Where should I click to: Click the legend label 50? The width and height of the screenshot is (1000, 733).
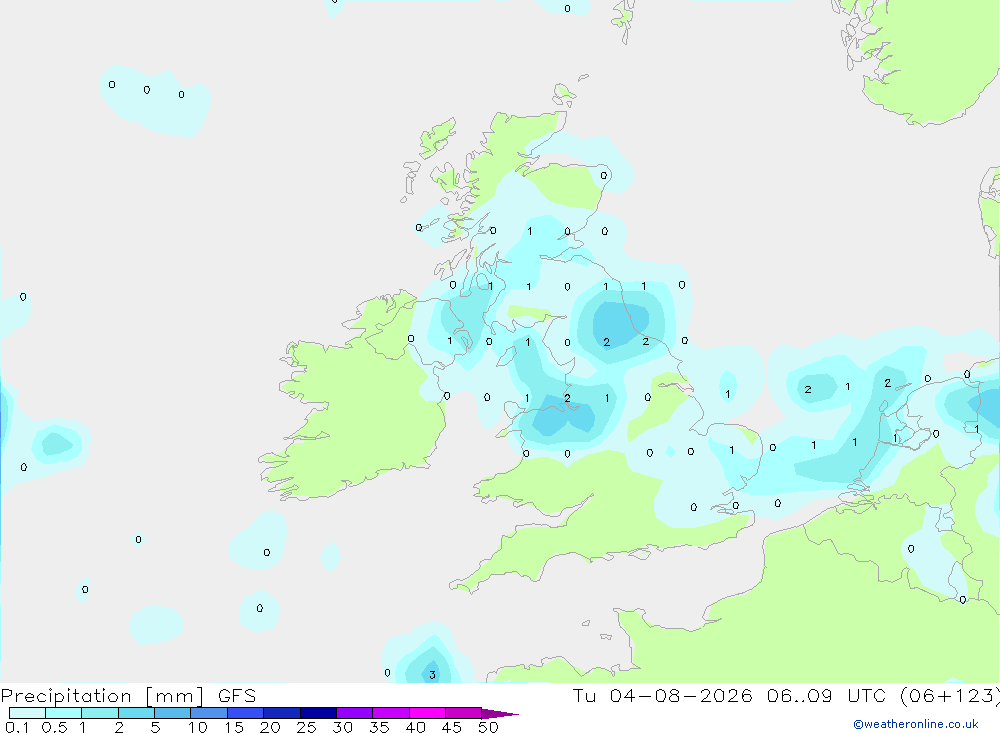pos(488,727)
